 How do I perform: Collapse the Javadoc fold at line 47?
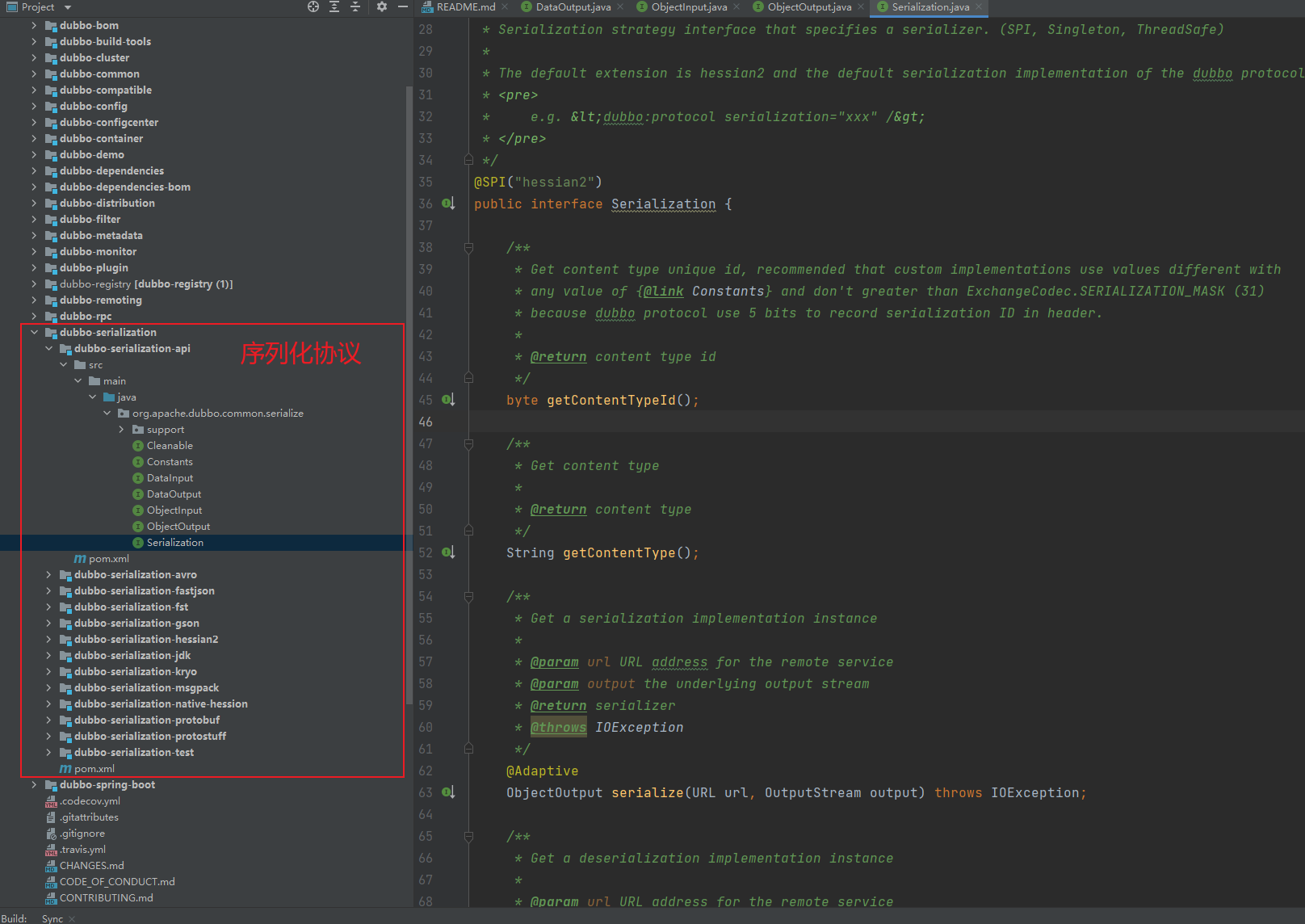468,444
